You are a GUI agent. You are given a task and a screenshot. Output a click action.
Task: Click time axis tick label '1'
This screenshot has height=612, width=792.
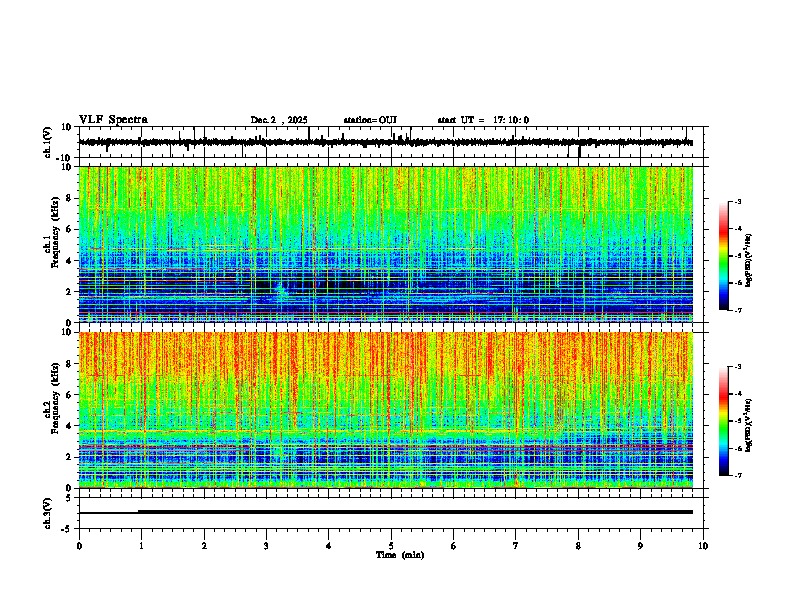[x=141, y=546]
